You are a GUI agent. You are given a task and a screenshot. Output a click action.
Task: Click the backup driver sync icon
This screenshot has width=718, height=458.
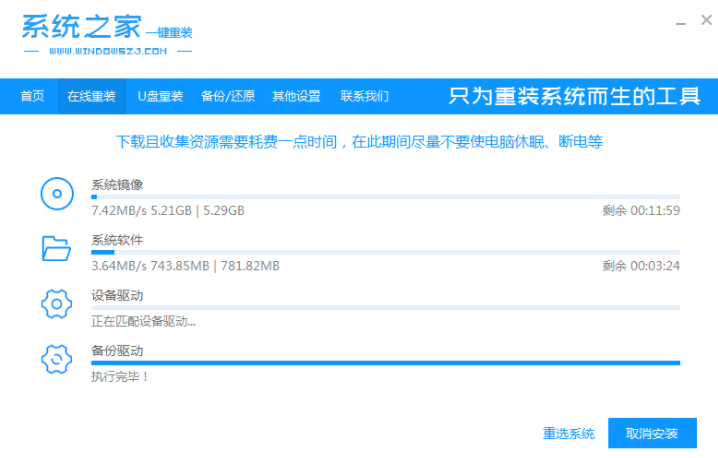[x=56, y=359]
